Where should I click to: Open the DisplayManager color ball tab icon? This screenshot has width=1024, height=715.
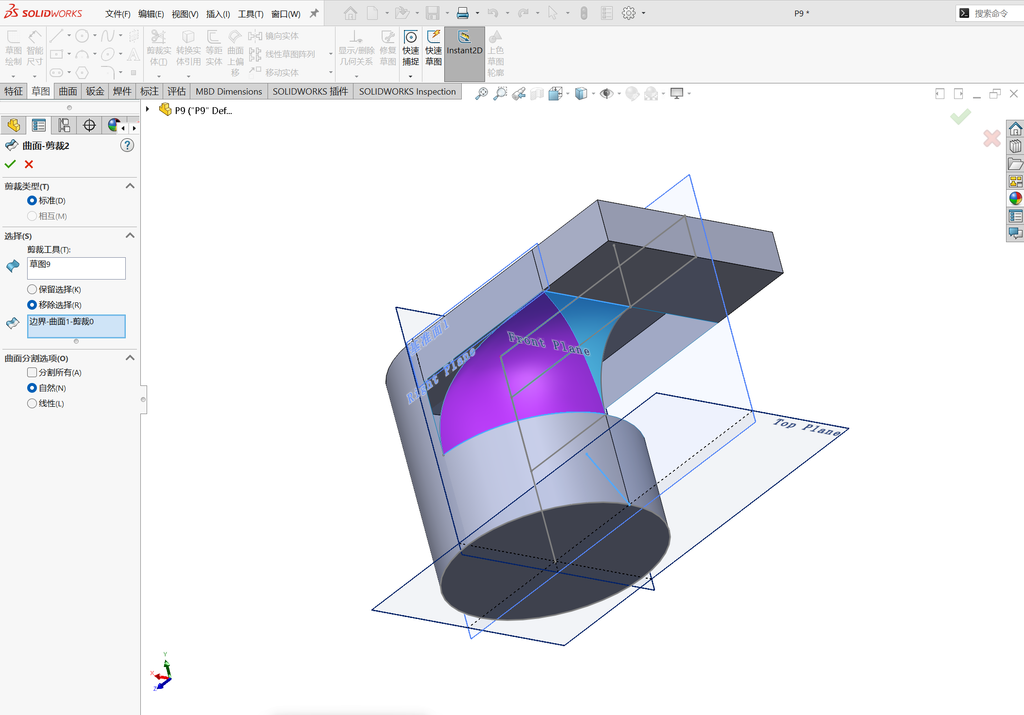tap(114, 125)
